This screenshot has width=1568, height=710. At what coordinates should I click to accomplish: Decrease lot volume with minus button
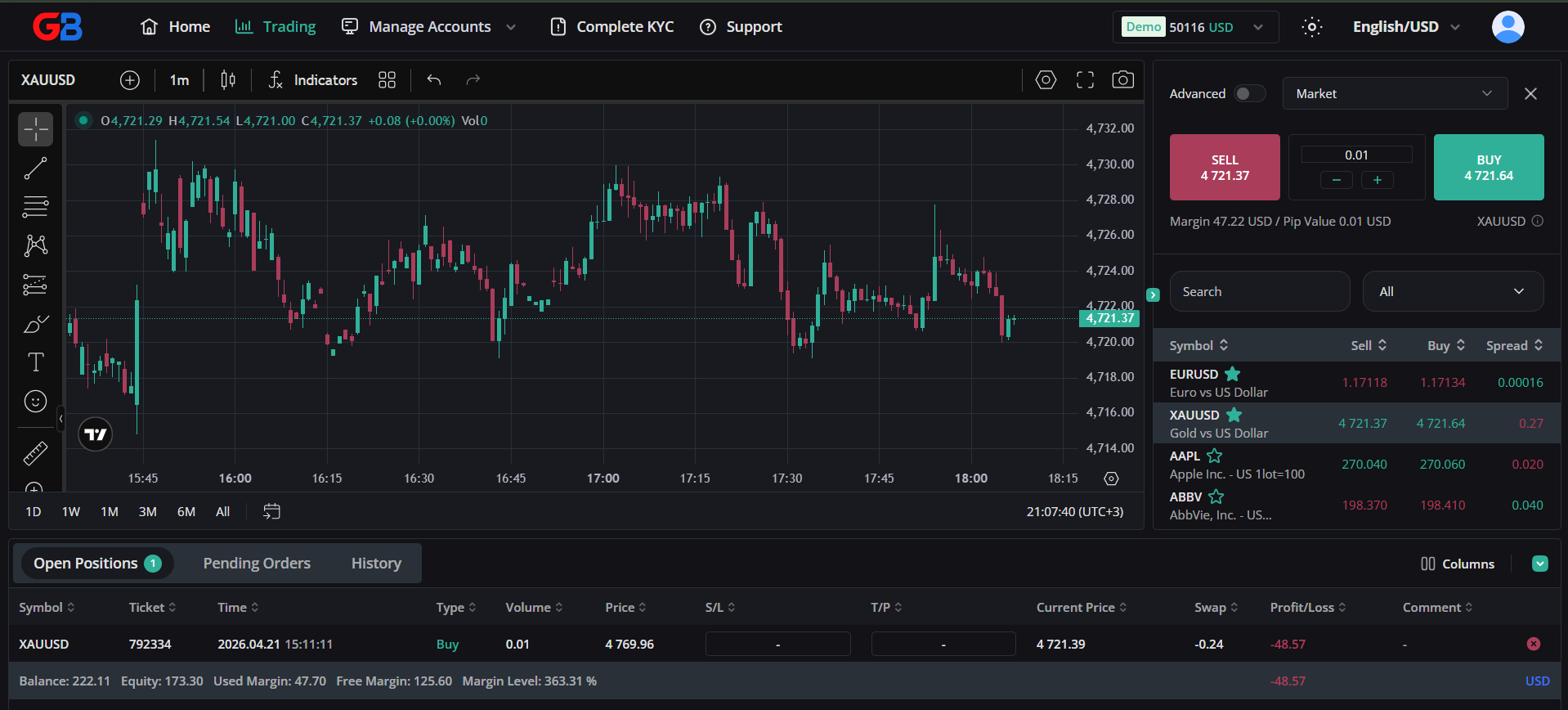[x=1337, y=180]
